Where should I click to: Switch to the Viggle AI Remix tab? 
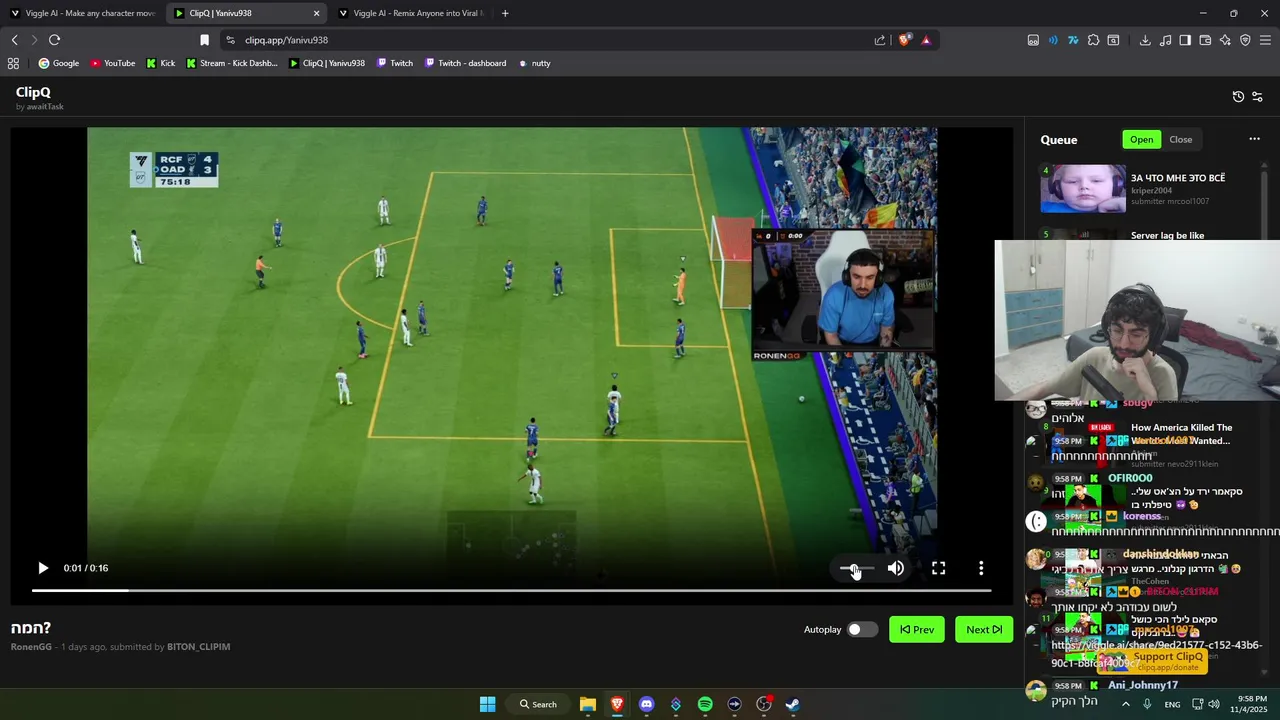pos(410,13)
